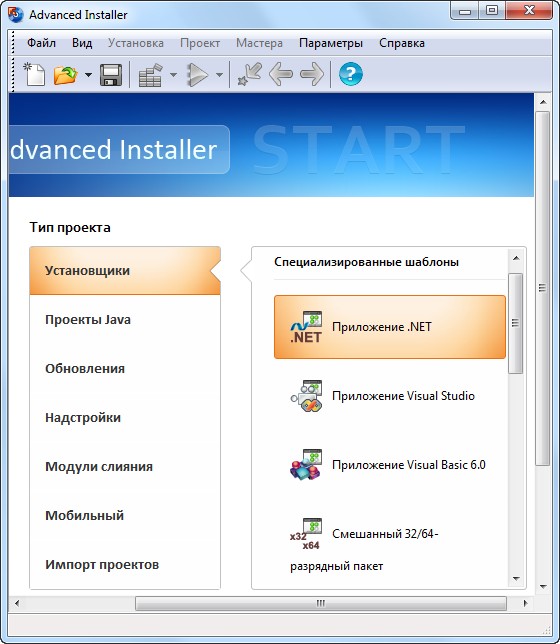This screenshot has width=560, height=644.
Task: Click the arrow-and-star wizard toolbar icon
Action: pos(250,74)
